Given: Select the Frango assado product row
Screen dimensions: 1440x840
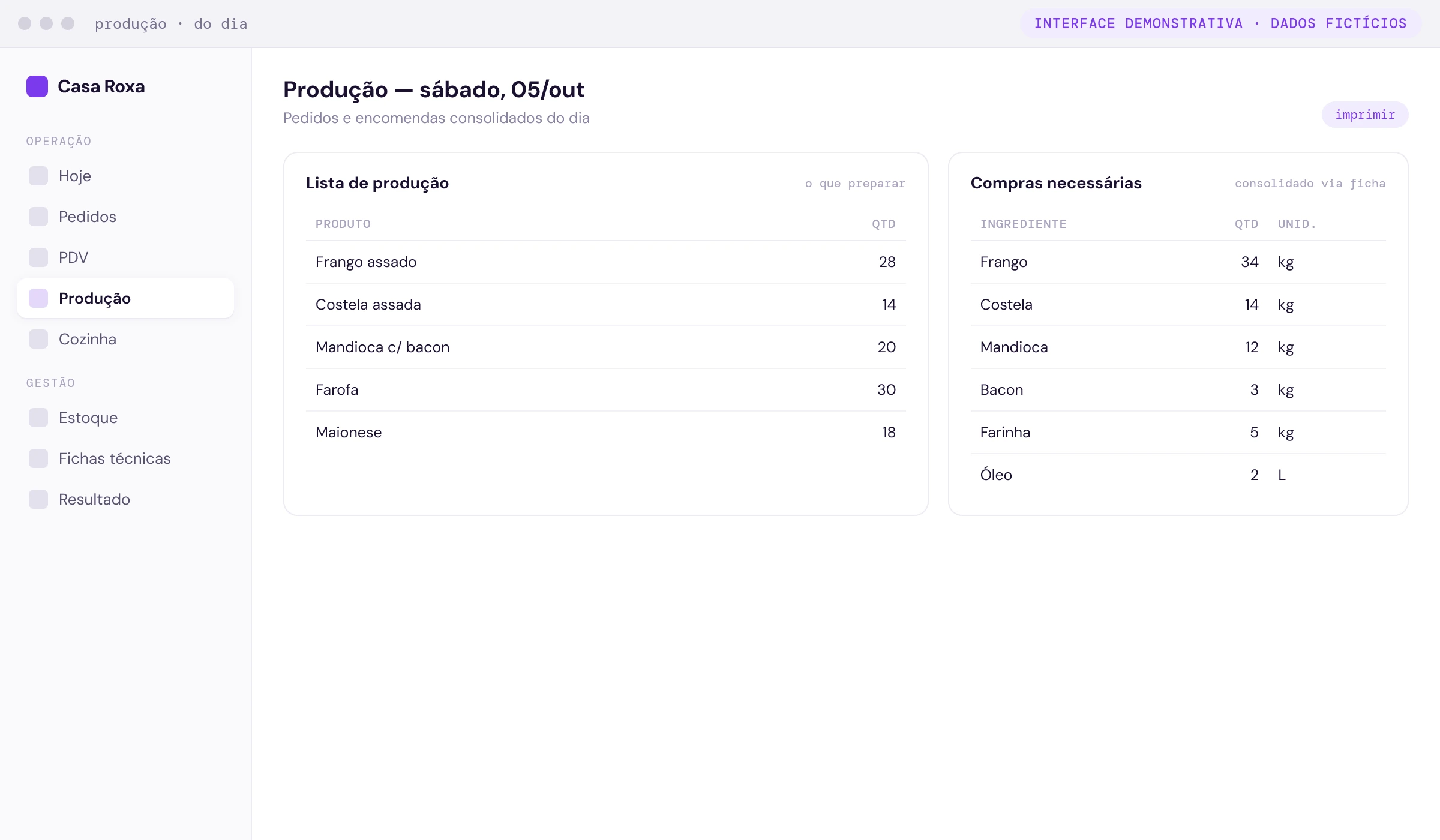Looking at the screenshot, I should coord(606,262).
